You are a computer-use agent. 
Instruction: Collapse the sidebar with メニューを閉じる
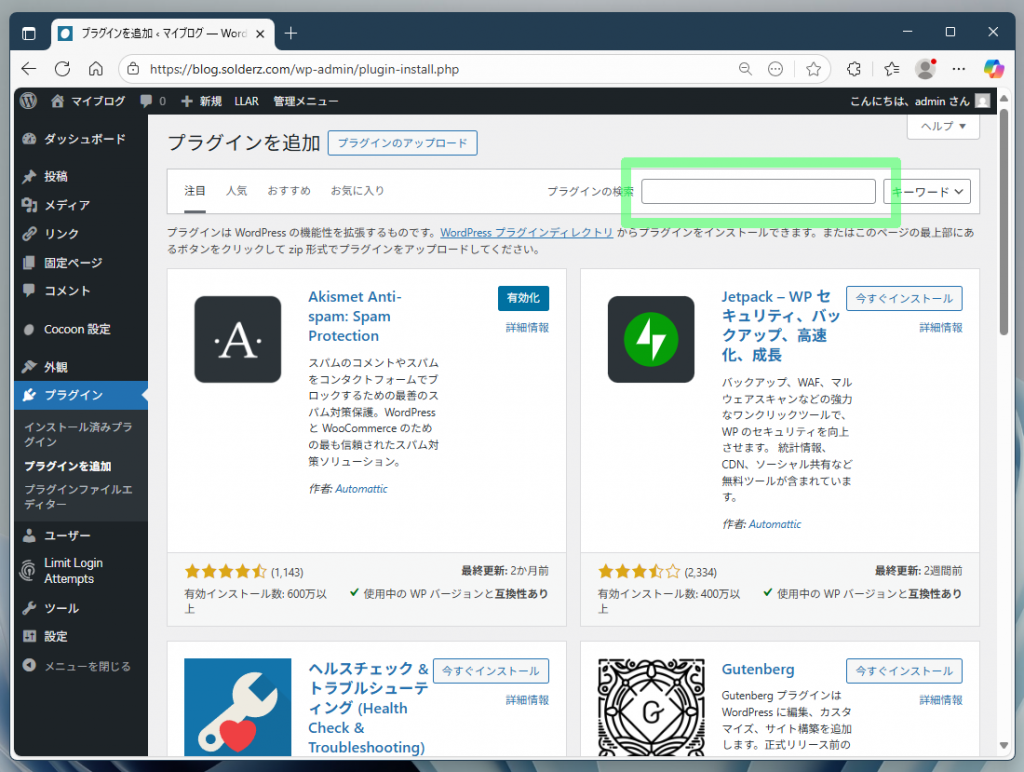tap(86, 666)
